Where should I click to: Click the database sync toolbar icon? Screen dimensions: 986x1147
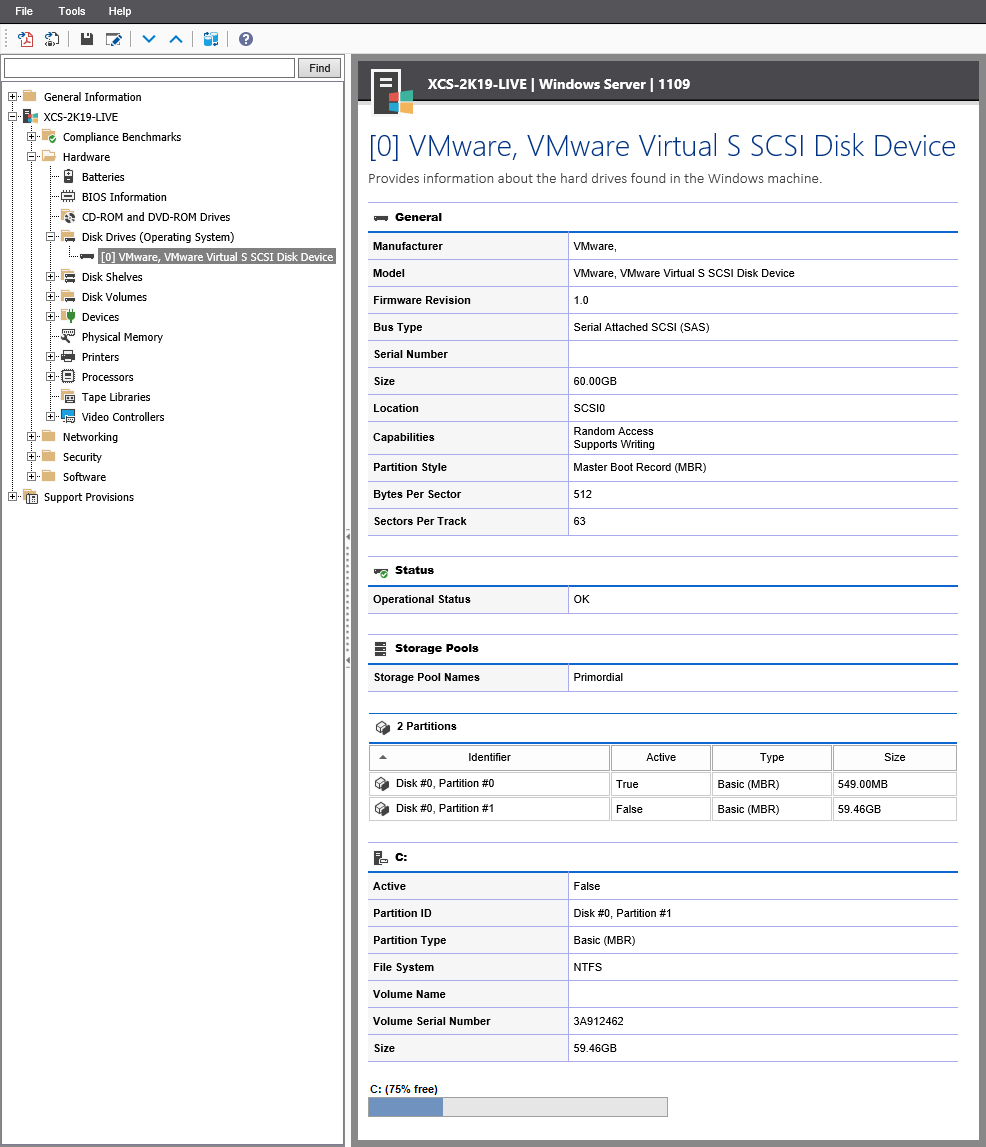(x=211, y=39)
